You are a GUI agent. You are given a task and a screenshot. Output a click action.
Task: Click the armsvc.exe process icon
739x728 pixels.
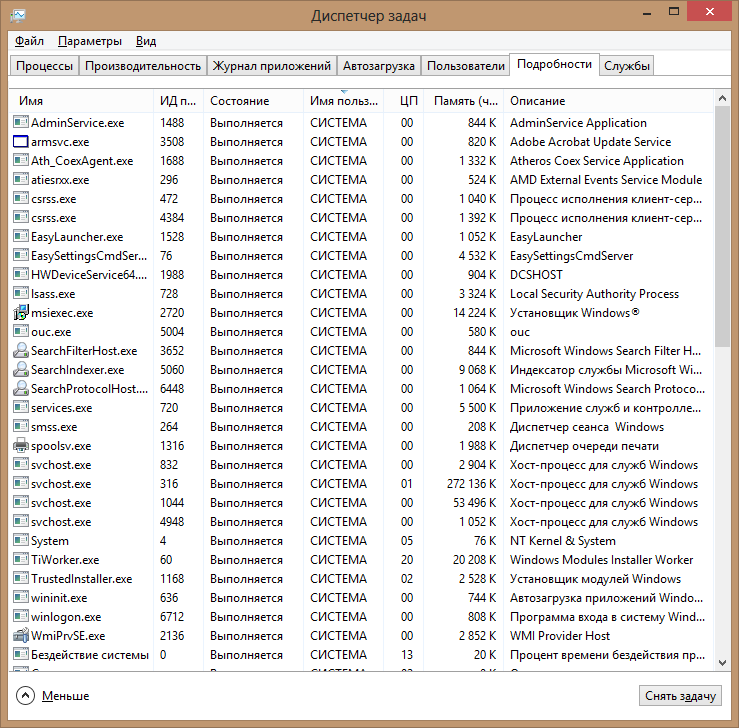(x=21, y=141)
